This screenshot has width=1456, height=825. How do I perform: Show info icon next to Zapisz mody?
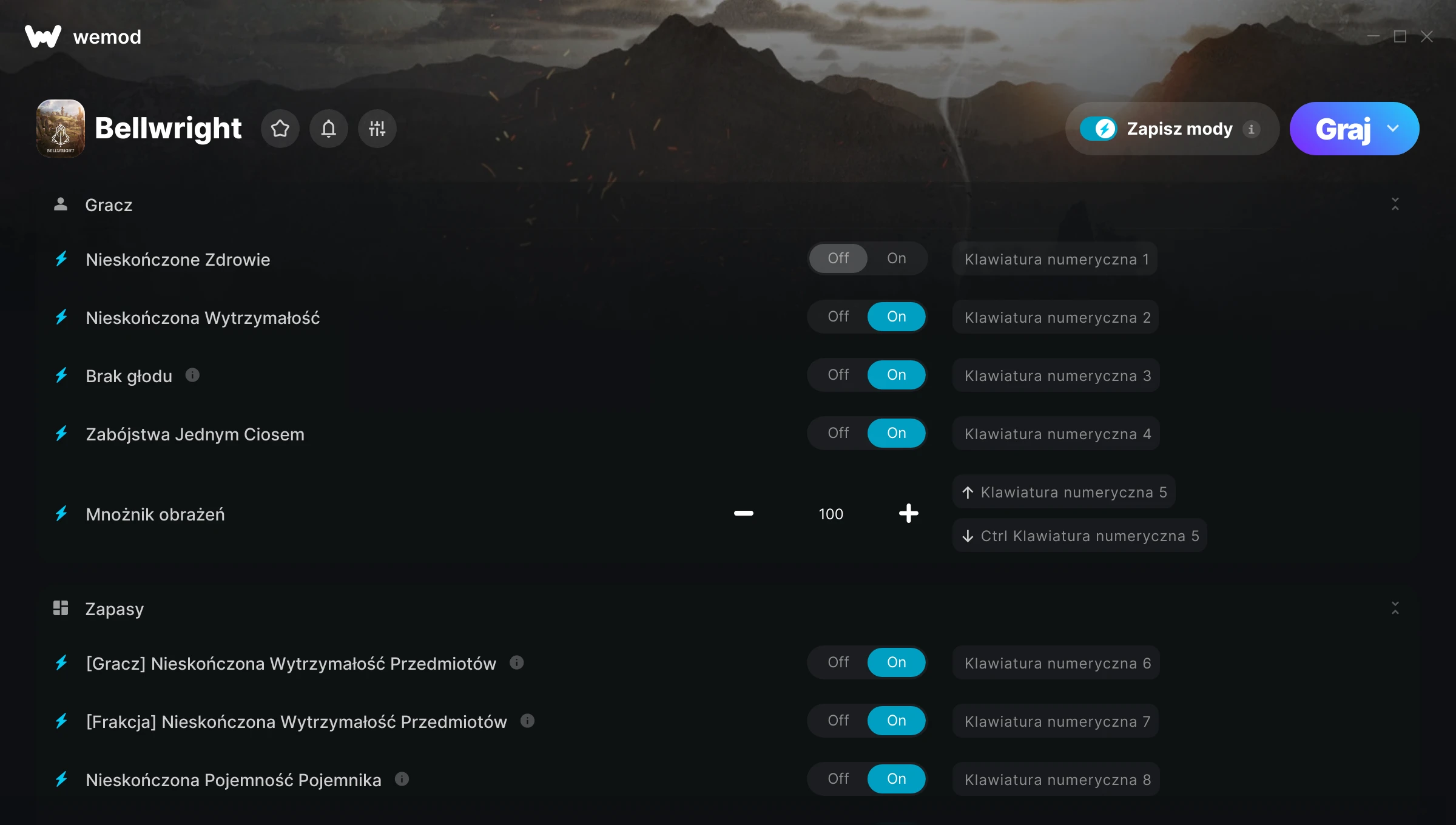click(1251, 129)
